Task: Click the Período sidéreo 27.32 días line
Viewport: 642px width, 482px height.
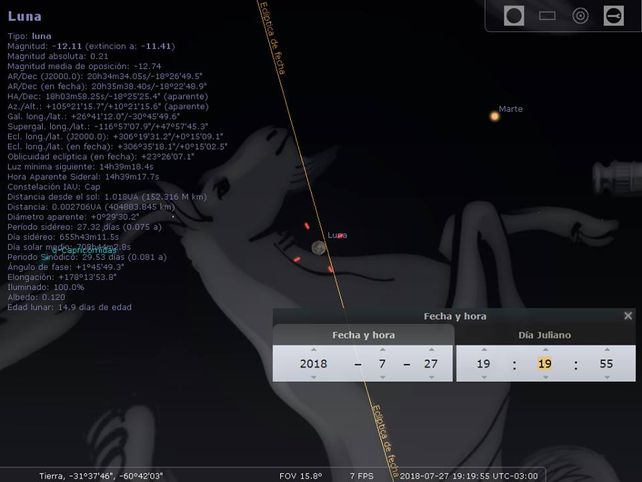Action: (84, 227)
